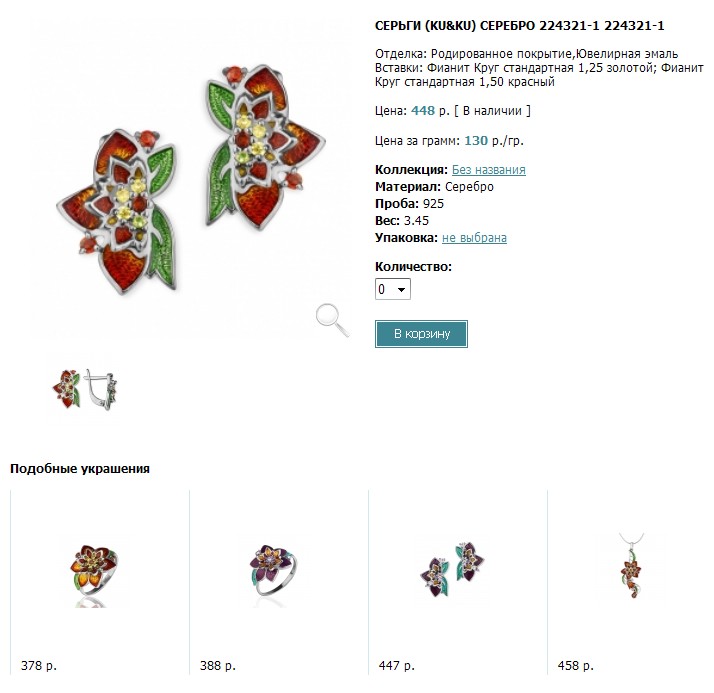Click the "Подобные украшения" heading
714x693 pixels.
(80, 468)
